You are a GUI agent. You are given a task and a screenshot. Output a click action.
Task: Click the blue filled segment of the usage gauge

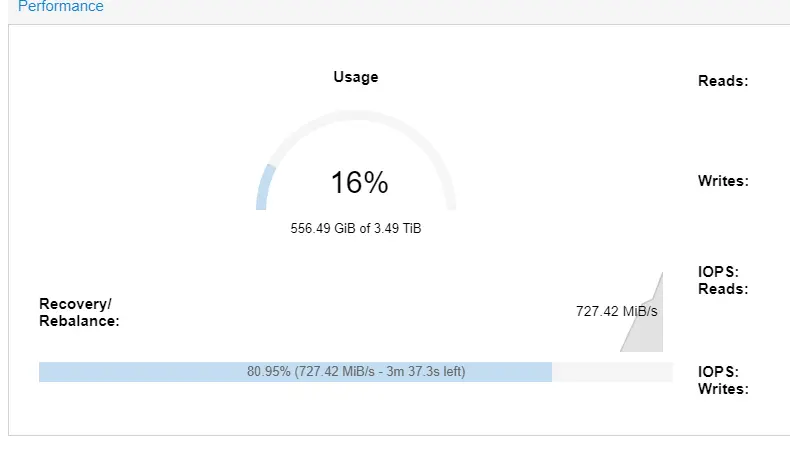pyautogui.click(x=264, y=187)
